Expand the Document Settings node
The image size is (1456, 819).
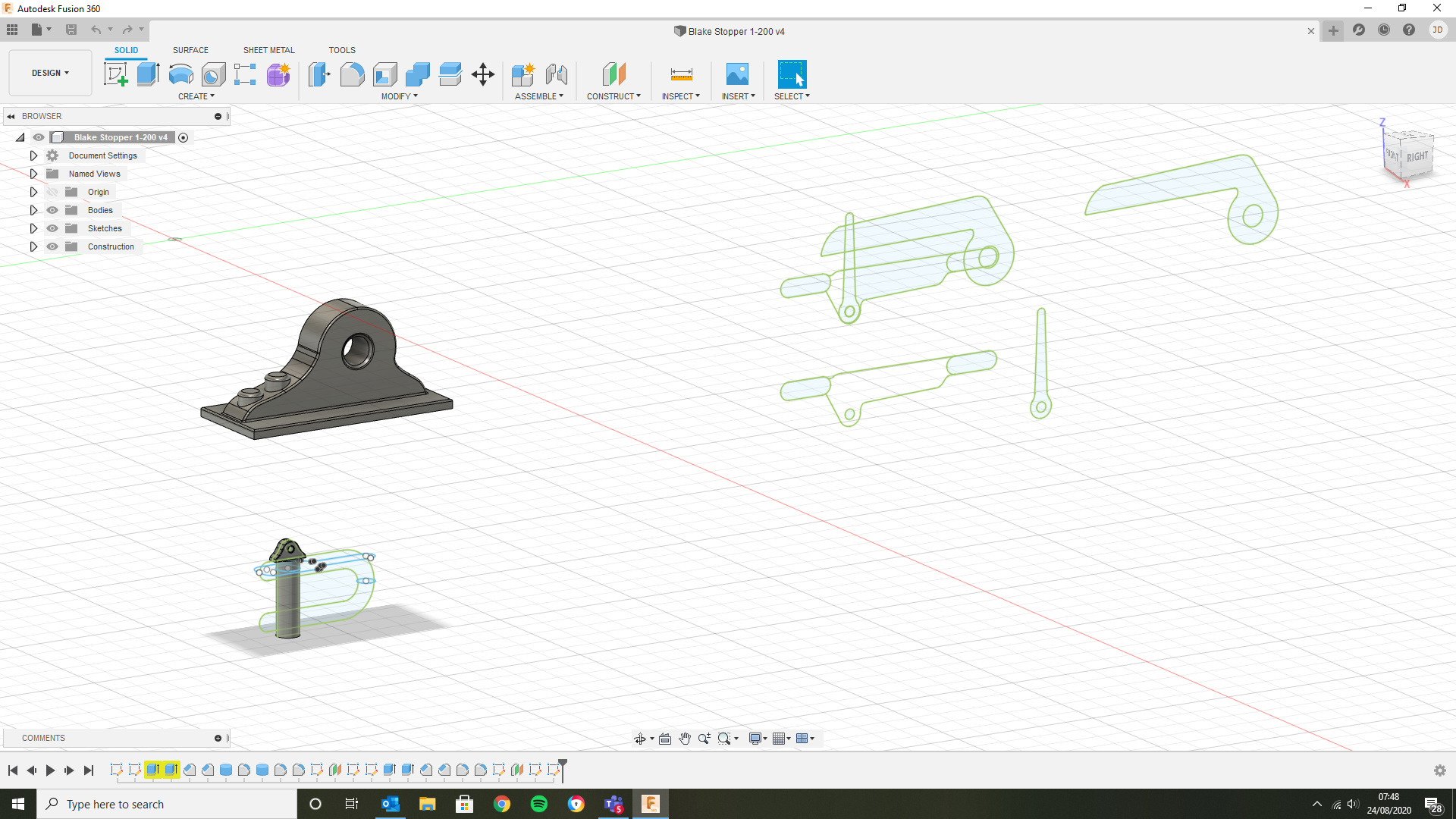tap(33, 155)
